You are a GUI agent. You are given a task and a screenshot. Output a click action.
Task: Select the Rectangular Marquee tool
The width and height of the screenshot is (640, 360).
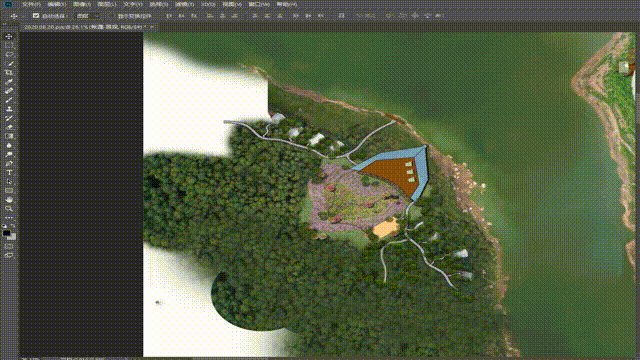click(x=9, y=46)
